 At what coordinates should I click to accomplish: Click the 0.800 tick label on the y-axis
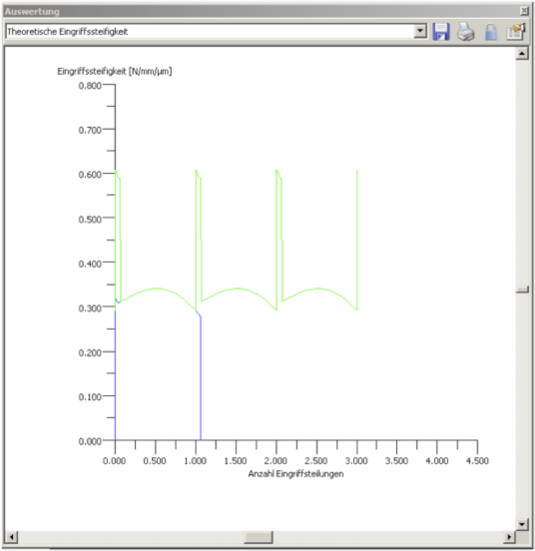(90, 86)
